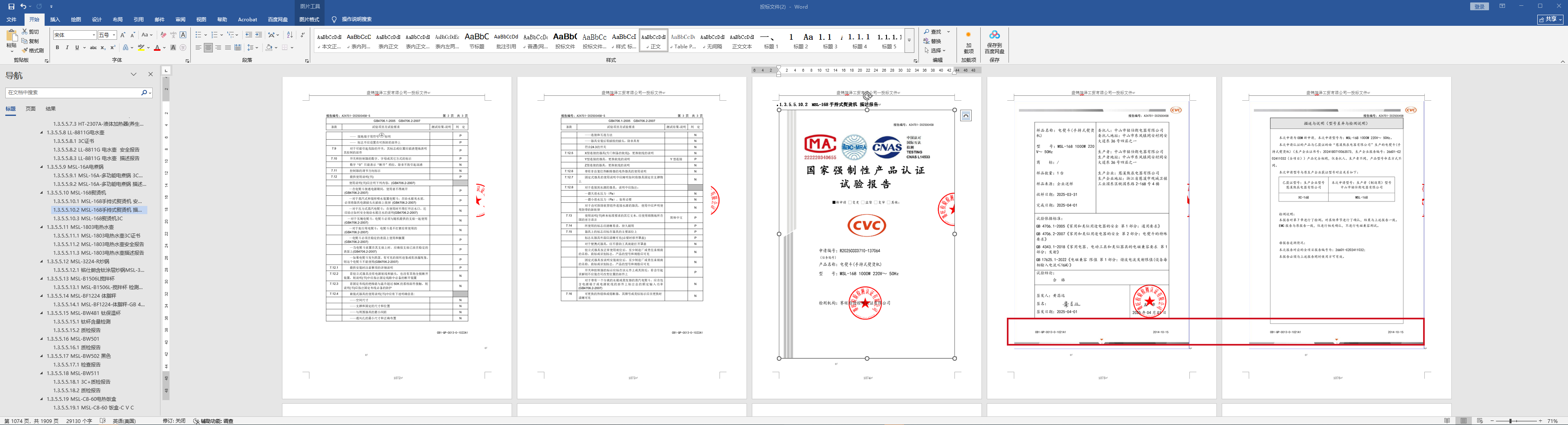
Task: Jump to heading 1.3.5.5.10.3 MSL-168熨烫机3C
Action: click(88, 218)
